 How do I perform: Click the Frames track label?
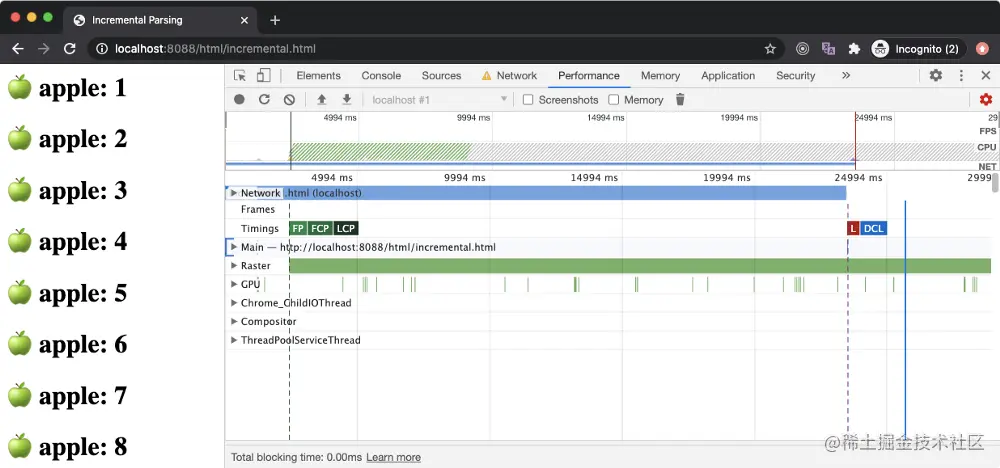click(x=258, y=209)
